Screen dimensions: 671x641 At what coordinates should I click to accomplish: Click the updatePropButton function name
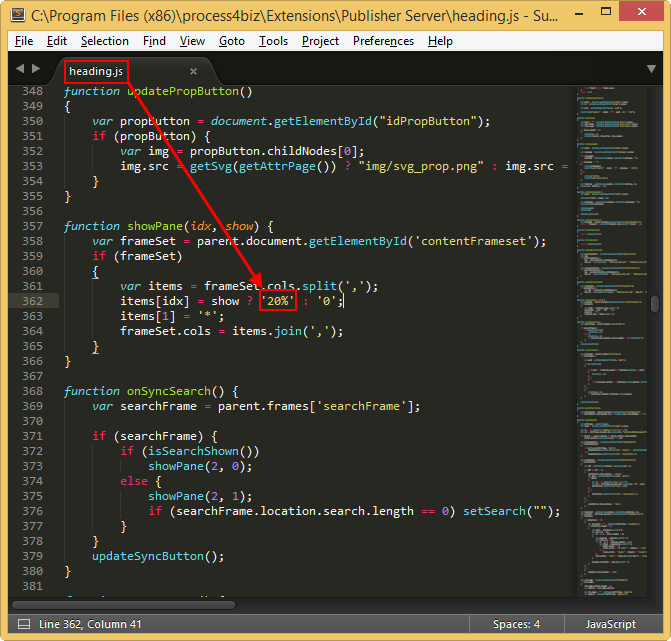(183, 91)
